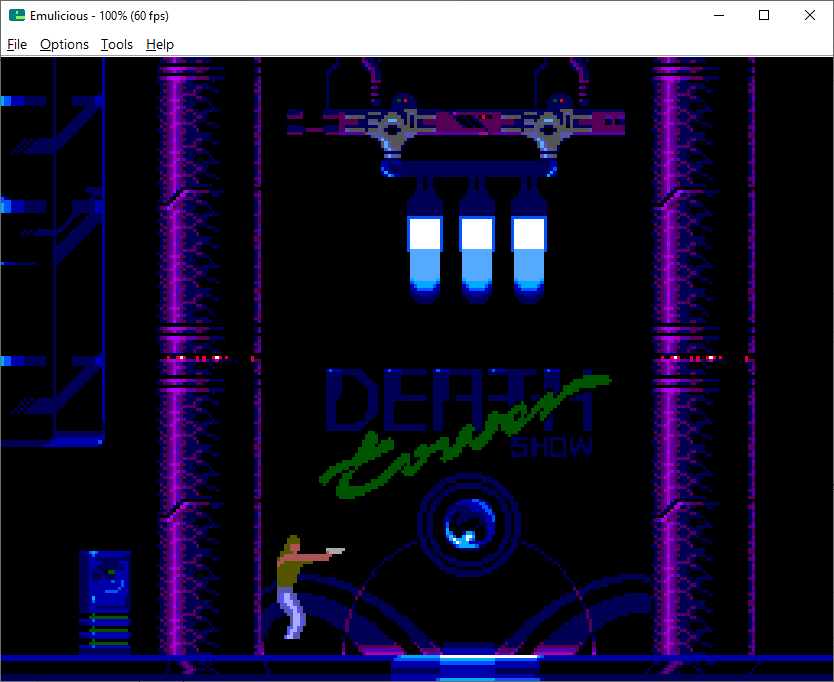
Task: Open the Help menu
Action: click(160, 45)
